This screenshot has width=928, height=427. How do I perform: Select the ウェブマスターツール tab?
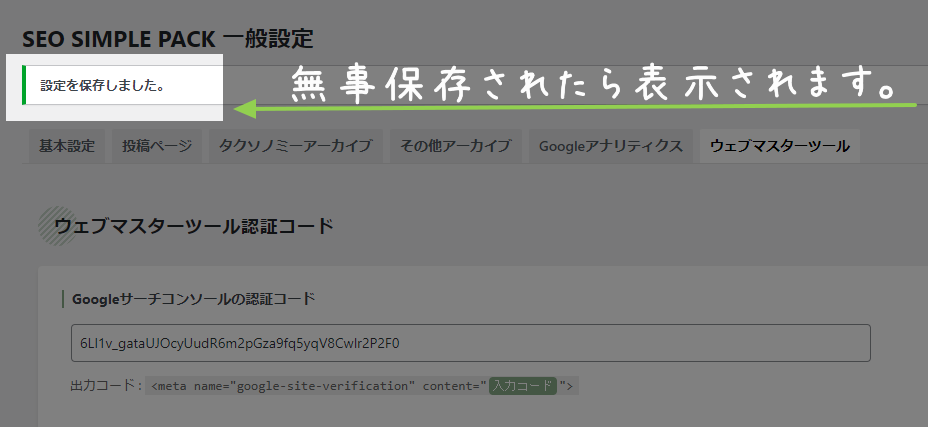[x=780, y=146]
